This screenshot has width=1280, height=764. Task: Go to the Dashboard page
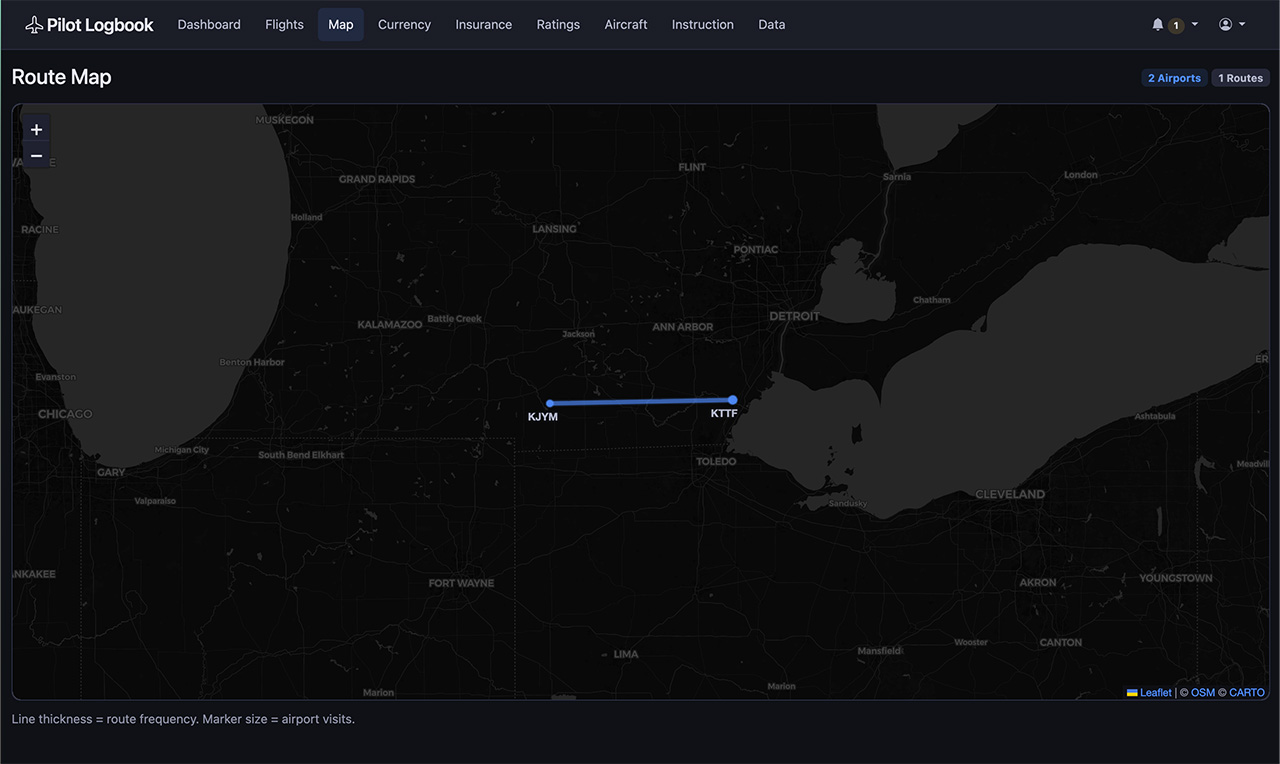point(209,25)
